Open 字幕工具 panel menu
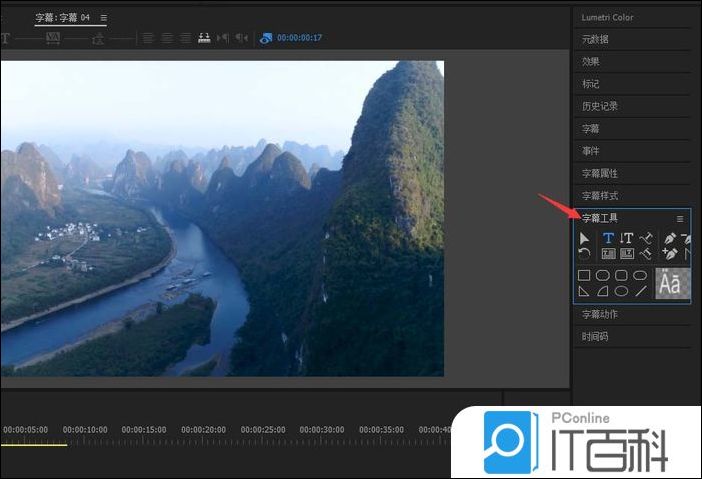 (x=680, y=218)
